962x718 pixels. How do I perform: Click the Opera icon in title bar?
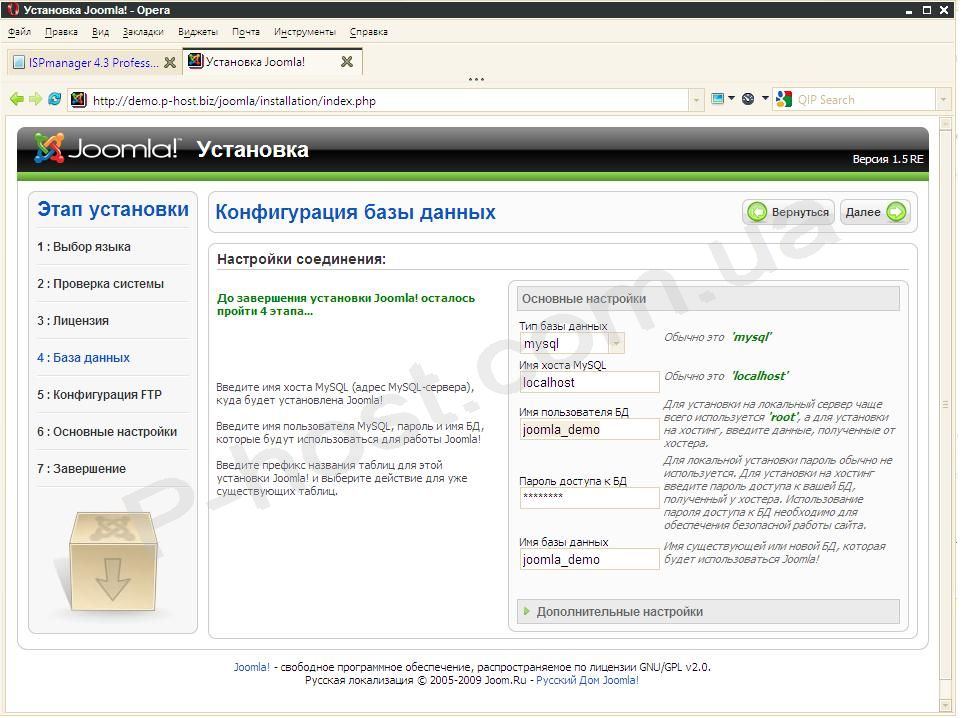tap(12, 9)
